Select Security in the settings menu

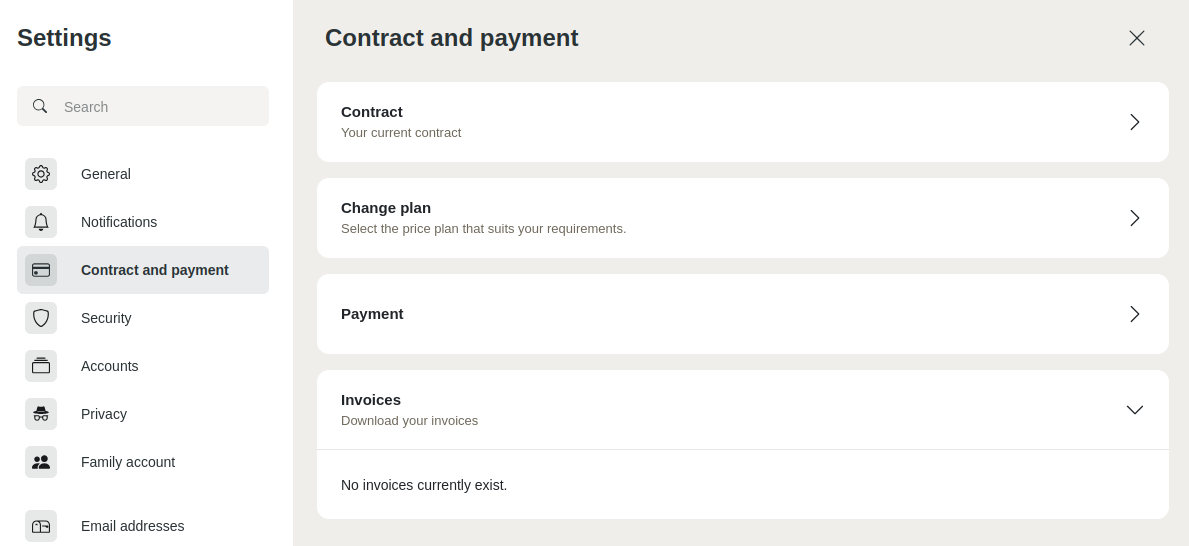[106, 318]
